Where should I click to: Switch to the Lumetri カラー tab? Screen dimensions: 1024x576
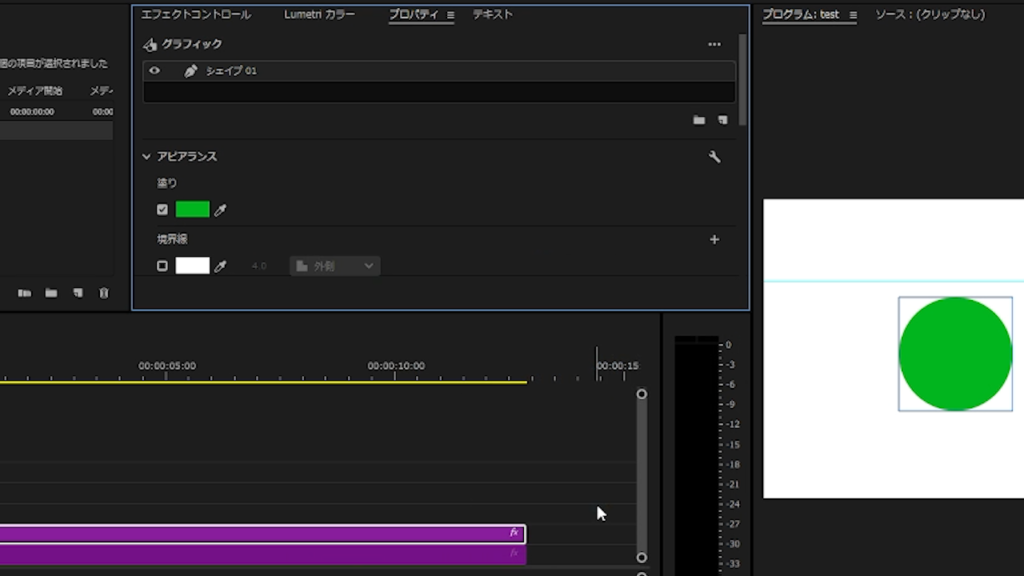coord(319,14)
